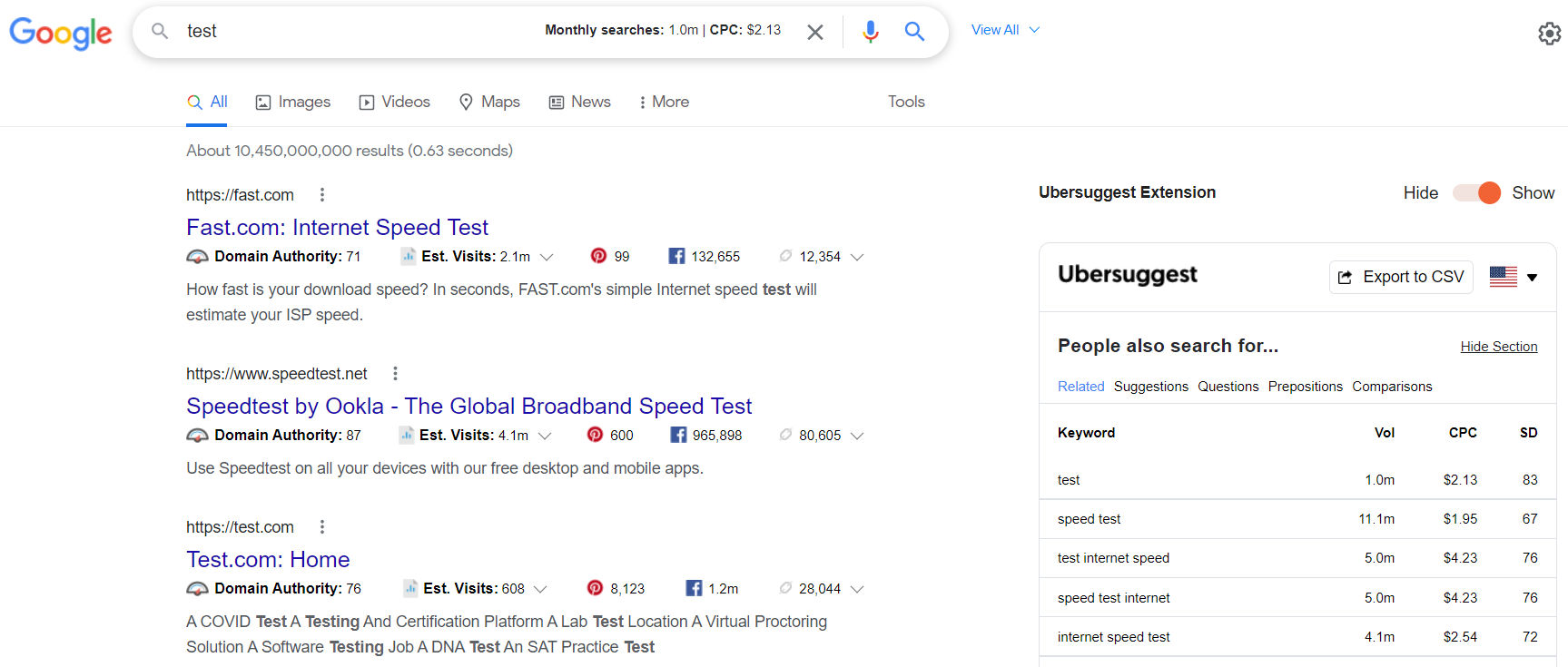Screen dimensions: 1568x667
Task: Select the Questions keyword tab
Action: click(1228, 387)
